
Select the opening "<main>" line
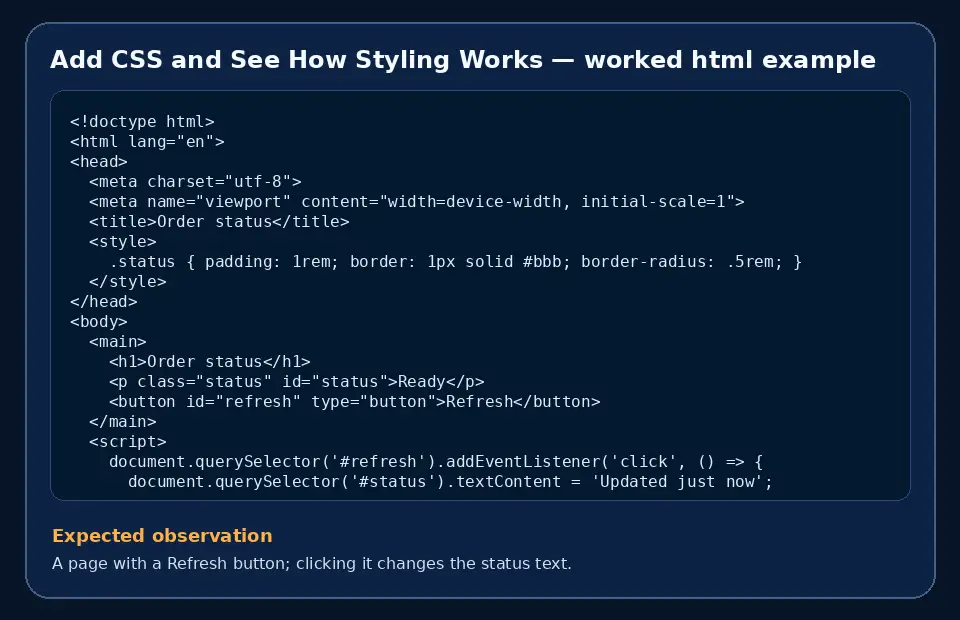tap(118, 342)
